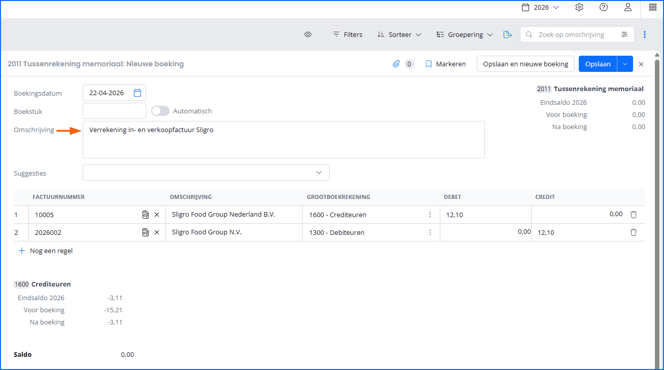Screen dimensions: 664x370
Task: Open the user profile icon
Action: pos(628,7)
